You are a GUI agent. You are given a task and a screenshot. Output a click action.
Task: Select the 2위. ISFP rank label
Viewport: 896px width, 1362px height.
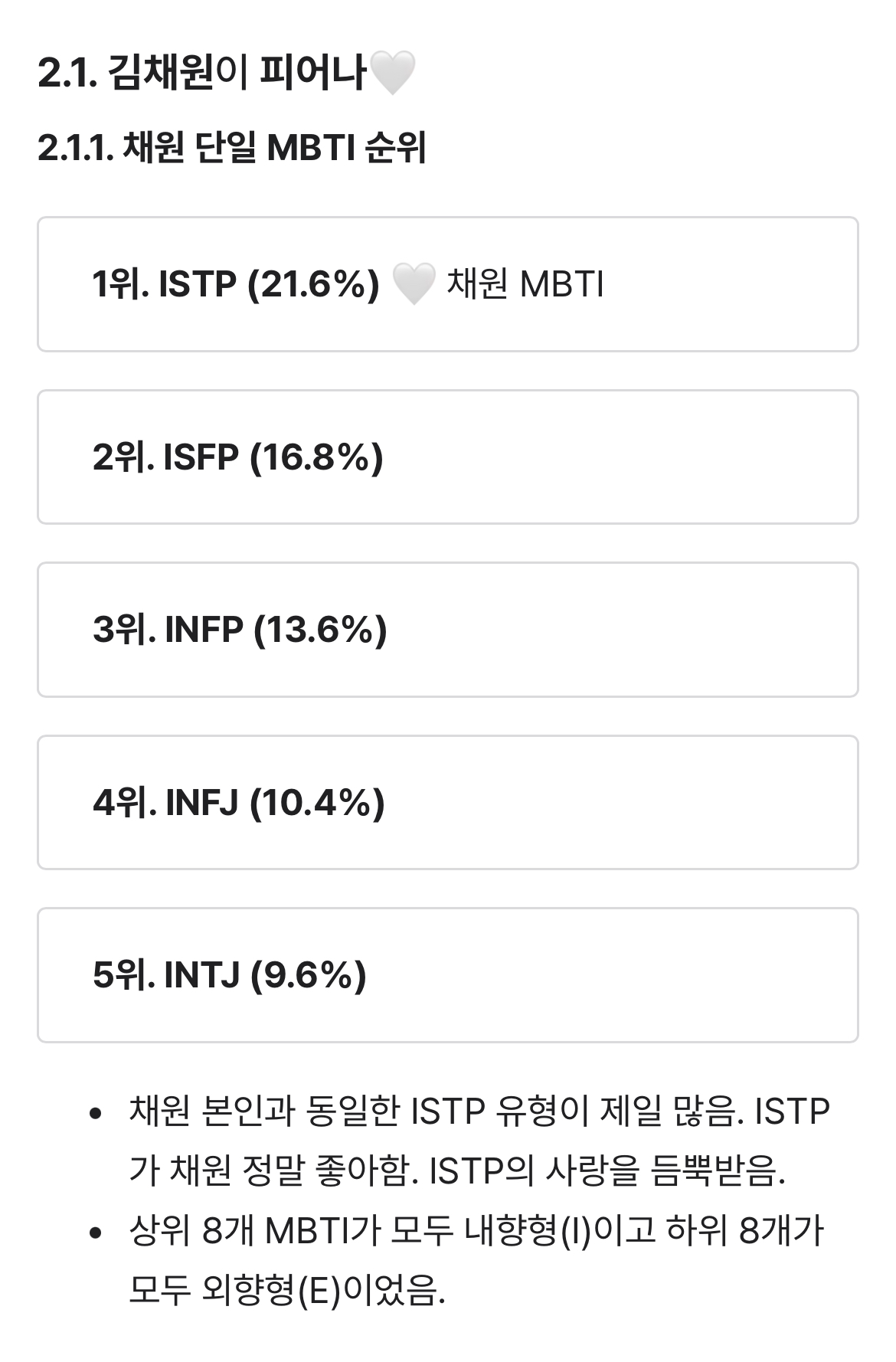(165, 457)
